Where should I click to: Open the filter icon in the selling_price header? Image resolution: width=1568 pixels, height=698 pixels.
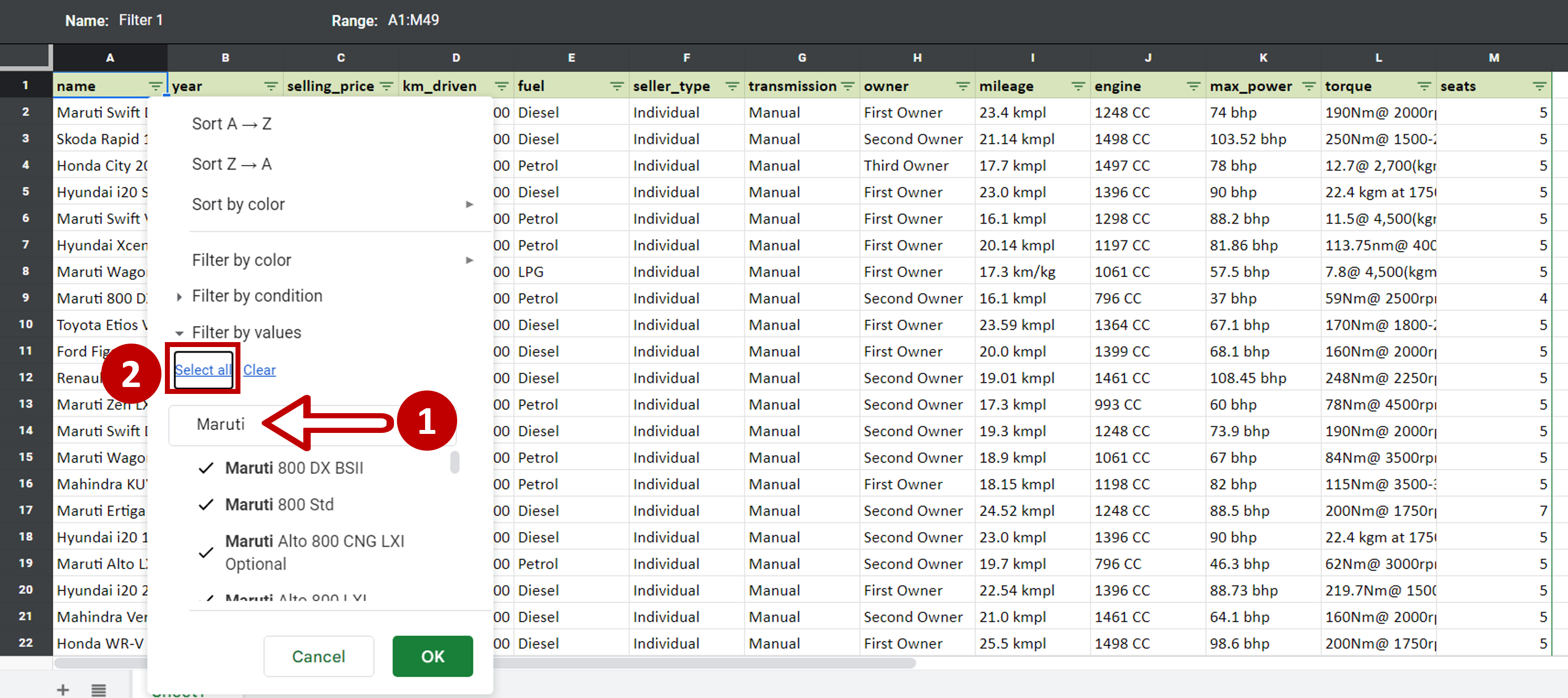coord(387,86)
